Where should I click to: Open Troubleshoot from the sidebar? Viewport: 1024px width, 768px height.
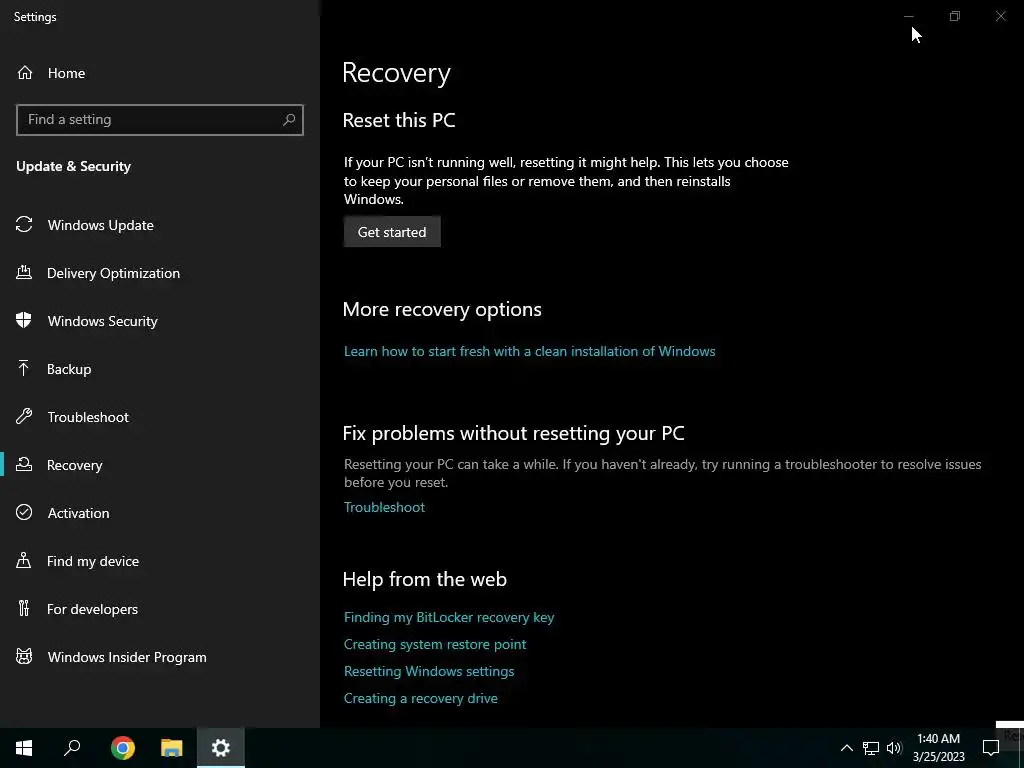pyautogui.click(x=88, y=417)
